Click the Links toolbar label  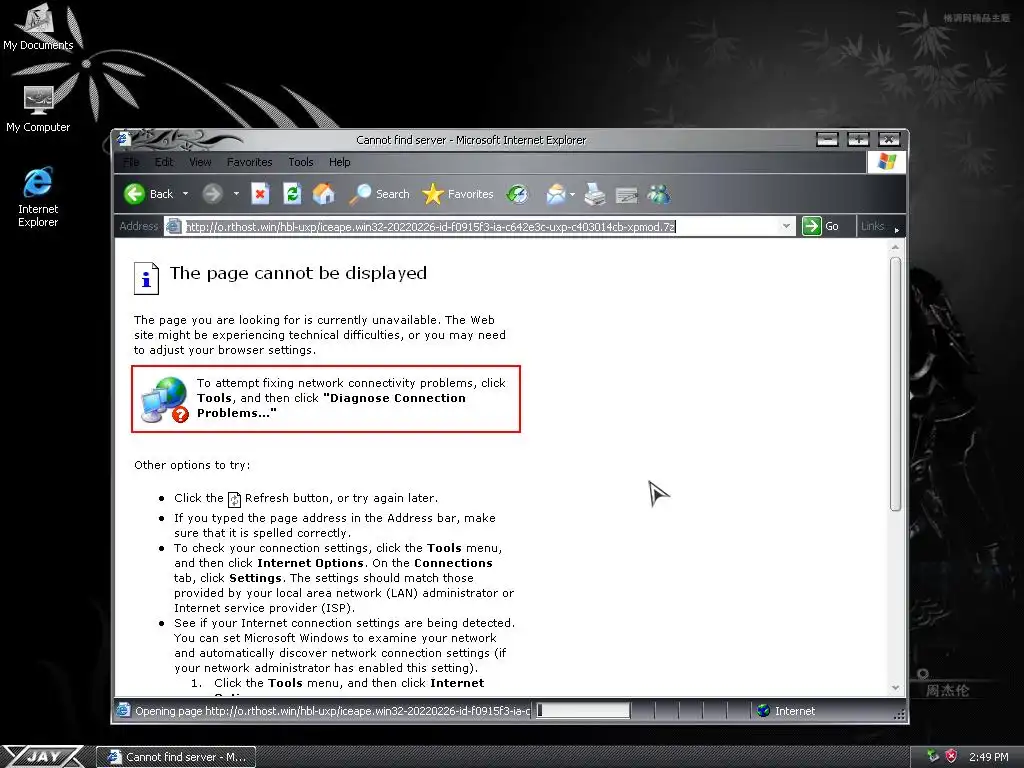(x=872, y=226)
